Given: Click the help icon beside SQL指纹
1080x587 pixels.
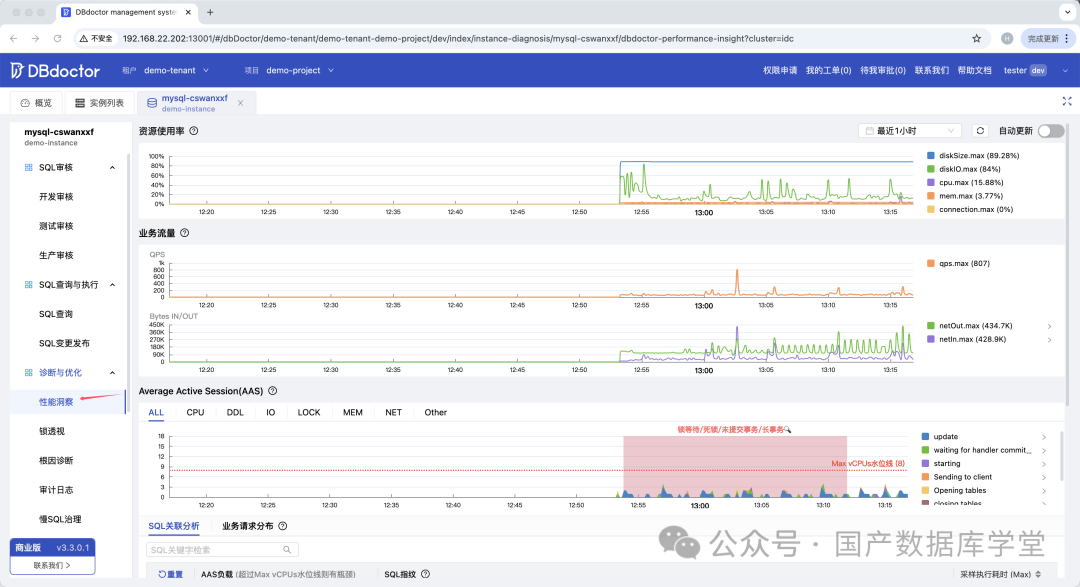Looking at the screenshot, I should (426, 574).
